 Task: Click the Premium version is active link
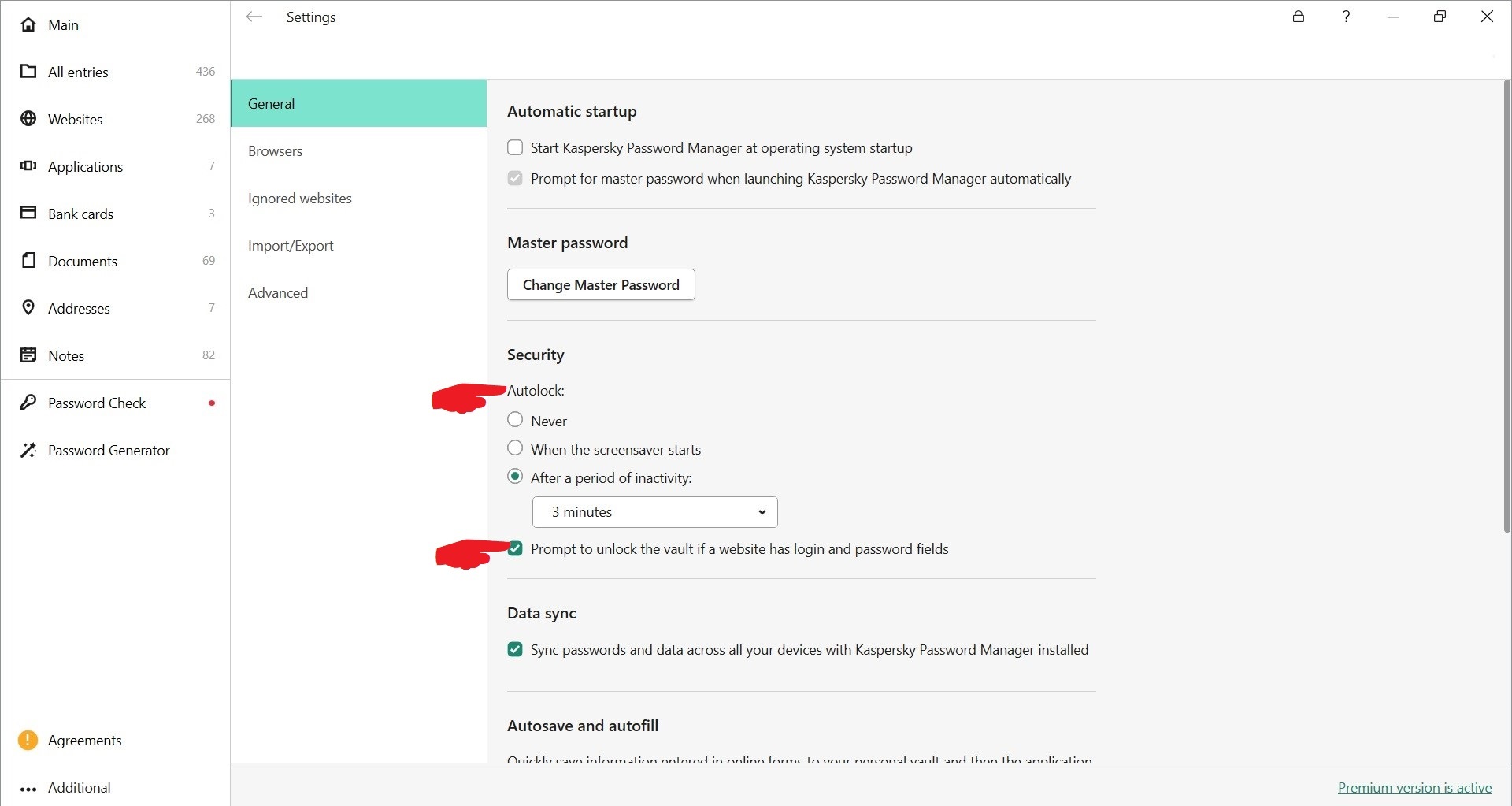(1414, 787)
